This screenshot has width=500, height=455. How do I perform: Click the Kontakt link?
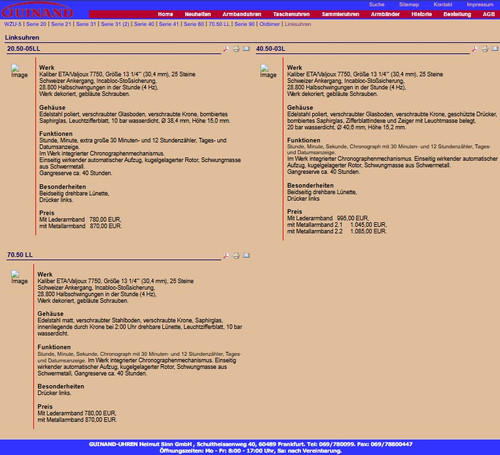443,5
